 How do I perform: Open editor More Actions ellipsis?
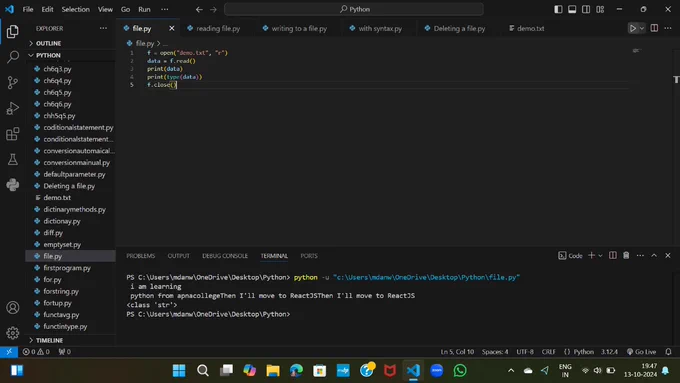668,28
